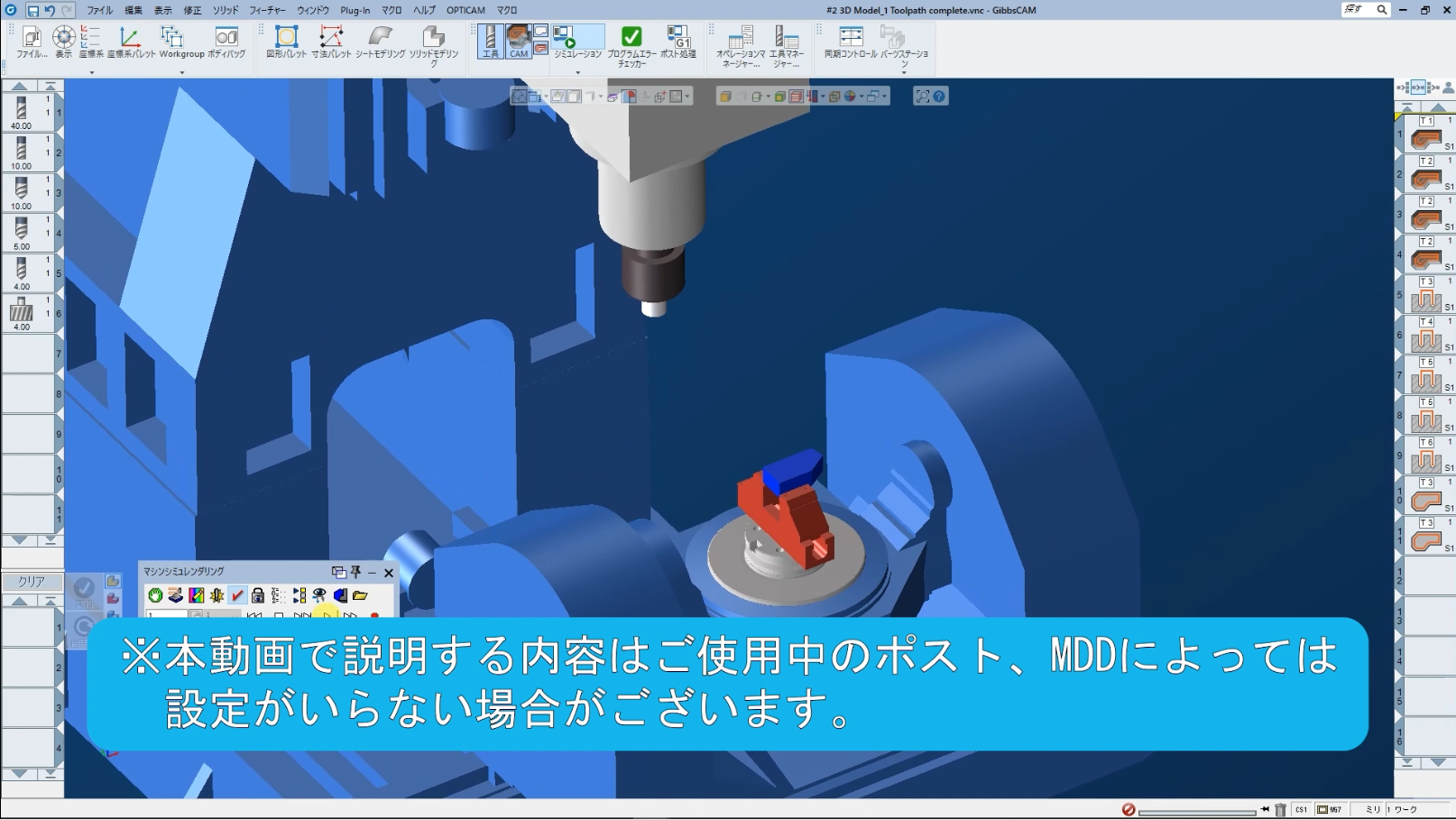Click the progress bar in status bar
Viewport: 1456px width, 820px height.
(x=1197, y=812)
